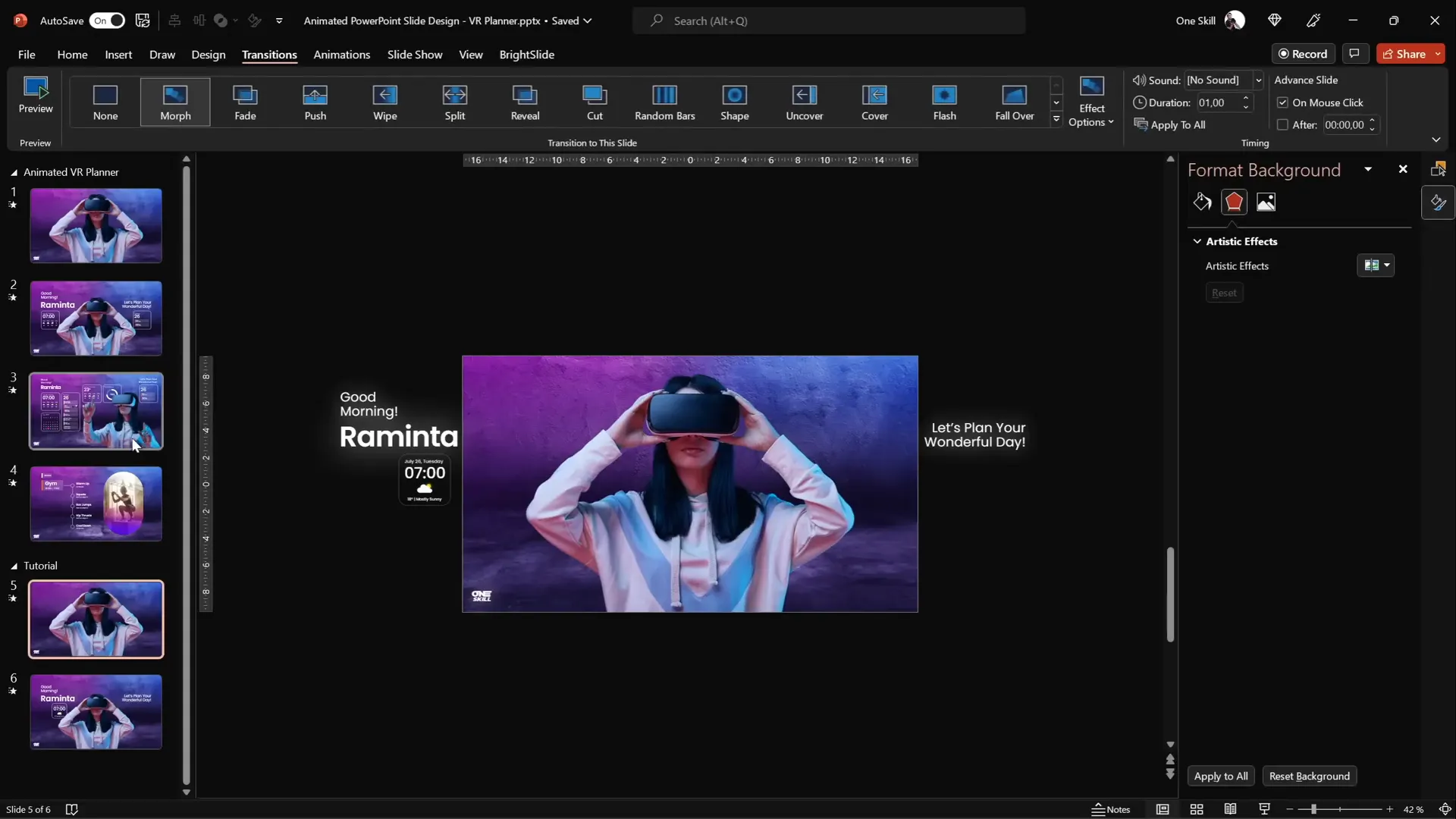Switch to the Animations tab

pos(342,55)
